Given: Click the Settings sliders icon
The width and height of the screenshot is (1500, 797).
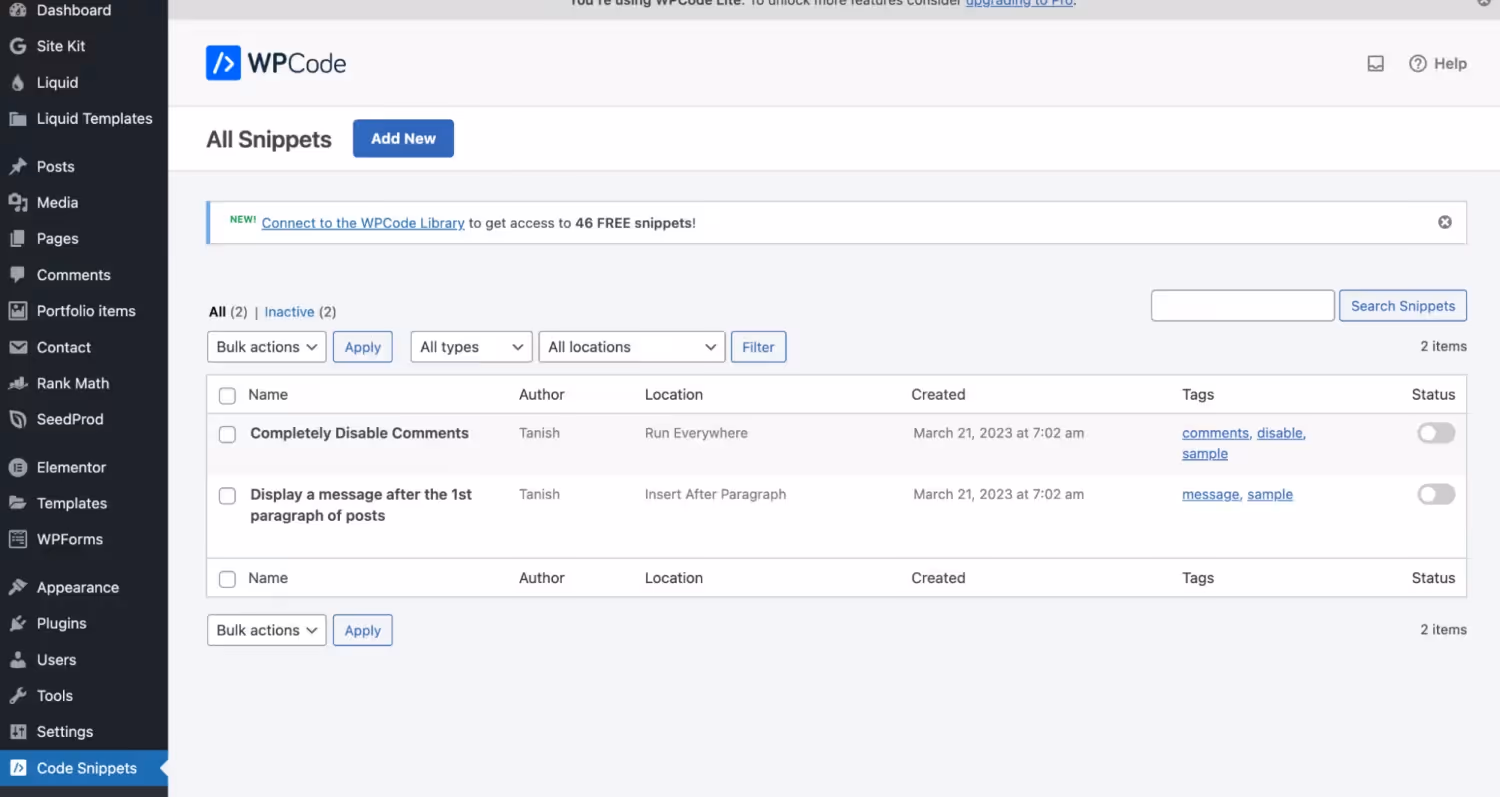Looking at the screenshot, I should click(x=17, y=732).
